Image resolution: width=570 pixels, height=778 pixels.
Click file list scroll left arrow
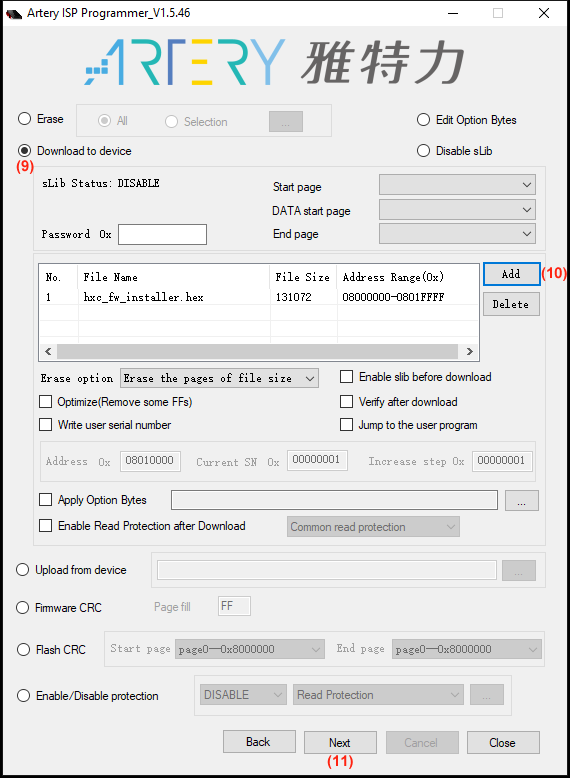pyautogui.click(x=48, y=351)
